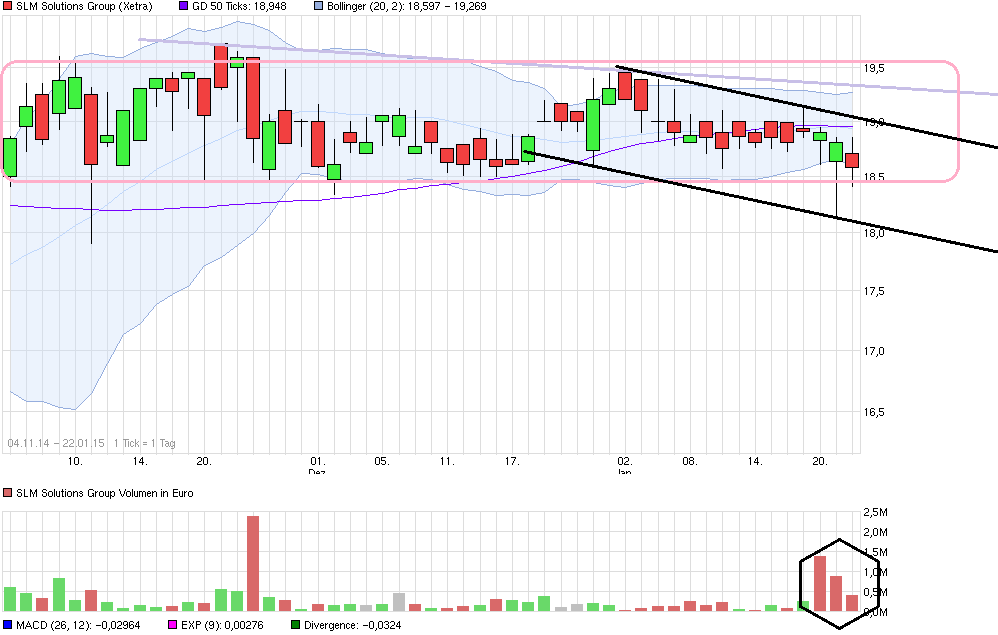Click the 16,5 price axis label
Image resolution: width=998 pixels, height=635 pixels.
[874, 412]
